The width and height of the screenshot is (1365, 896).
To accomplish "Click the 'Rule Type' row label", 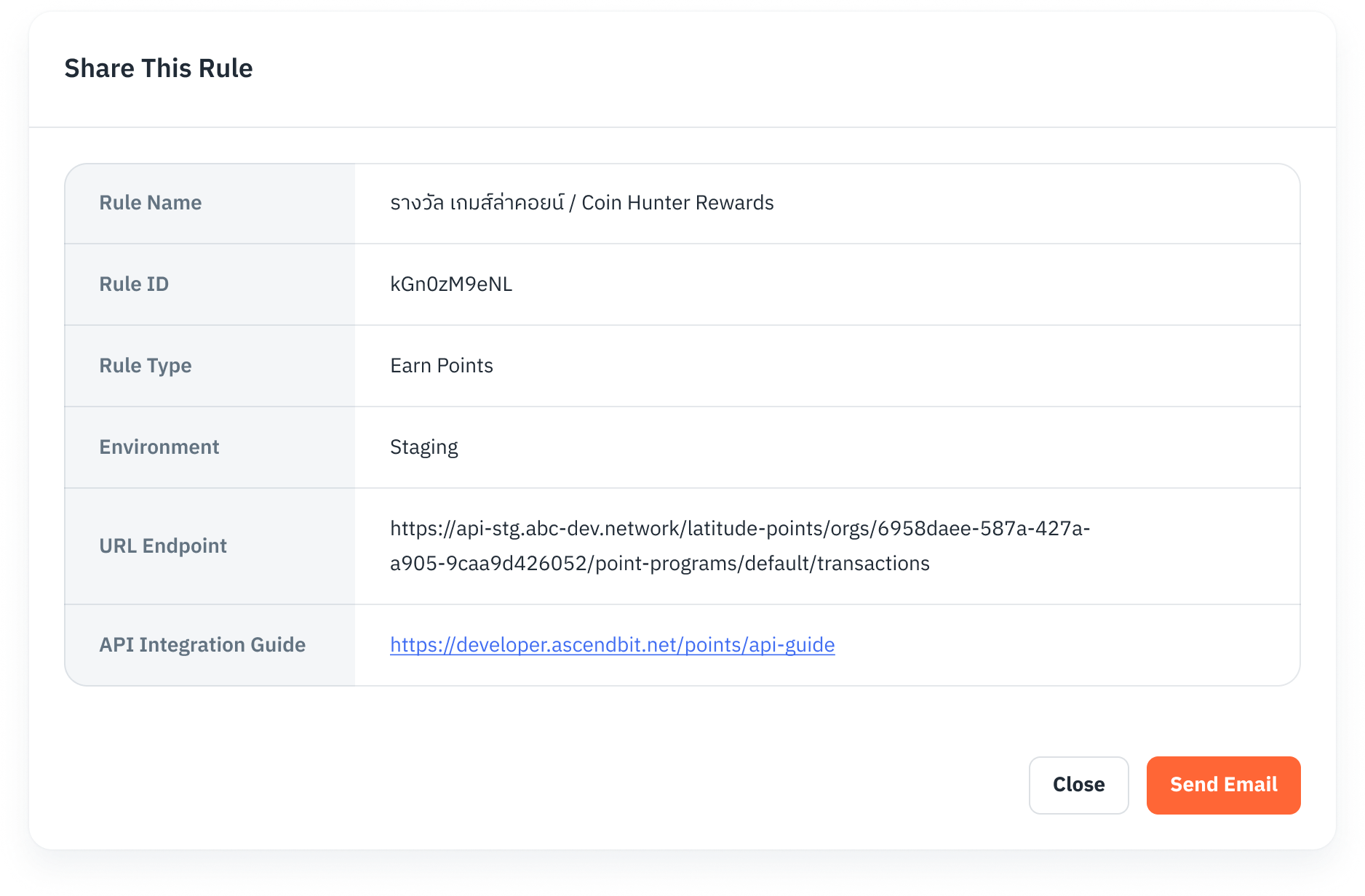I will click(x=146, y=366).
